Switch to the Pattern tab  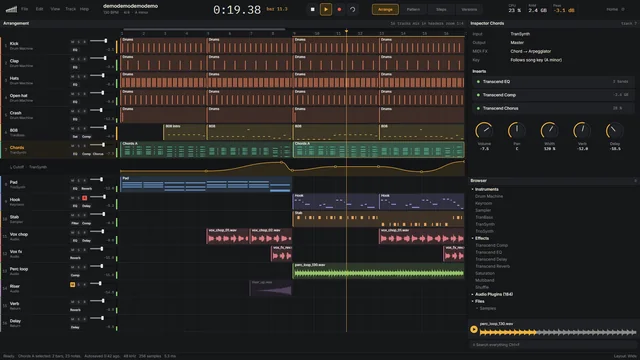(x=413, y=9)
